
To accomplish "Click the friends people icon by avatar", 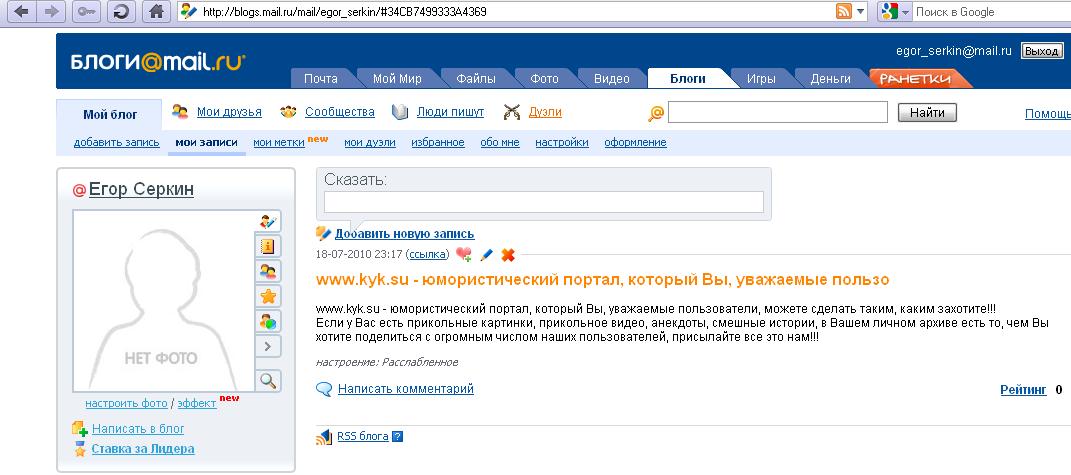I will tap(268, 271).
